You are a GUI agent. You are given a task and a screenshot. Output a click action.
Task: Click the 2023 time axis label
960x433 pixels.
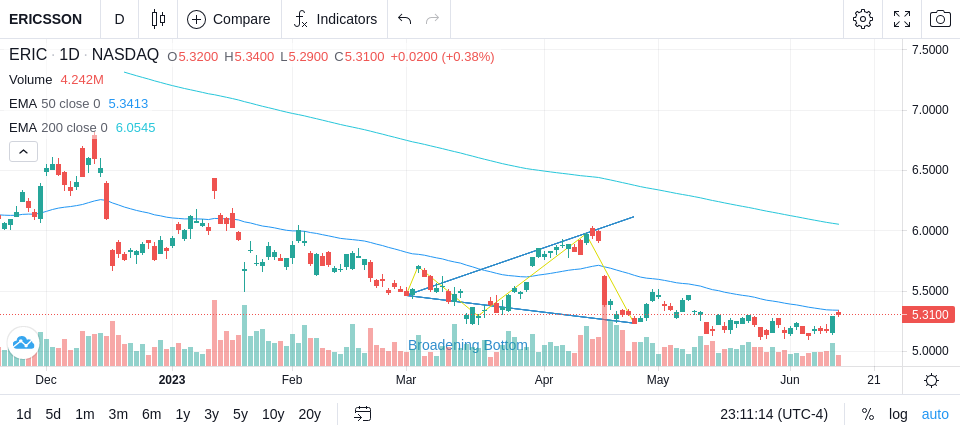tap(171, 380)
